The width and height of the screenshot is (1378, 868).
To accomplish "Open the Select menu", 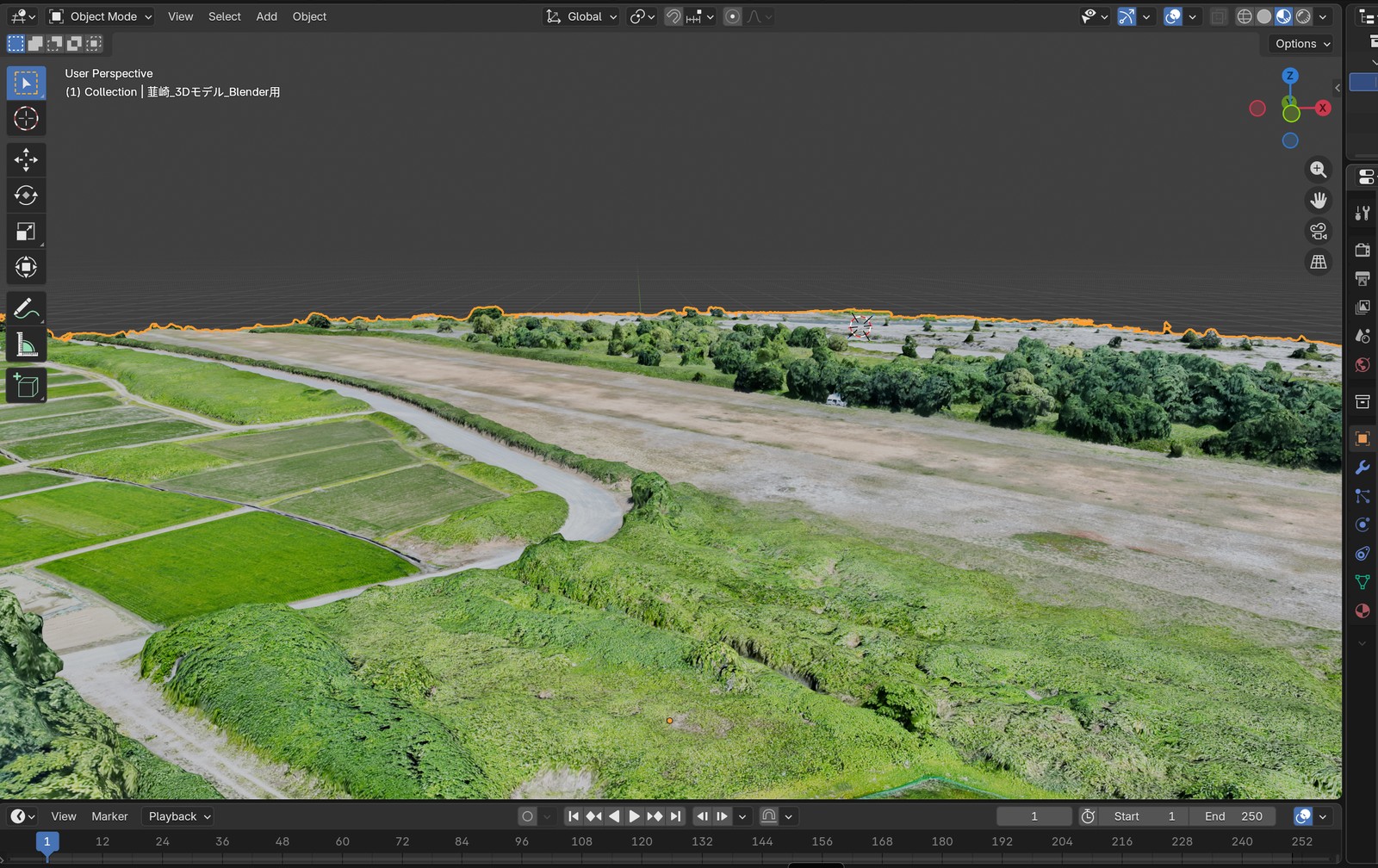I will tap(224, 16).
